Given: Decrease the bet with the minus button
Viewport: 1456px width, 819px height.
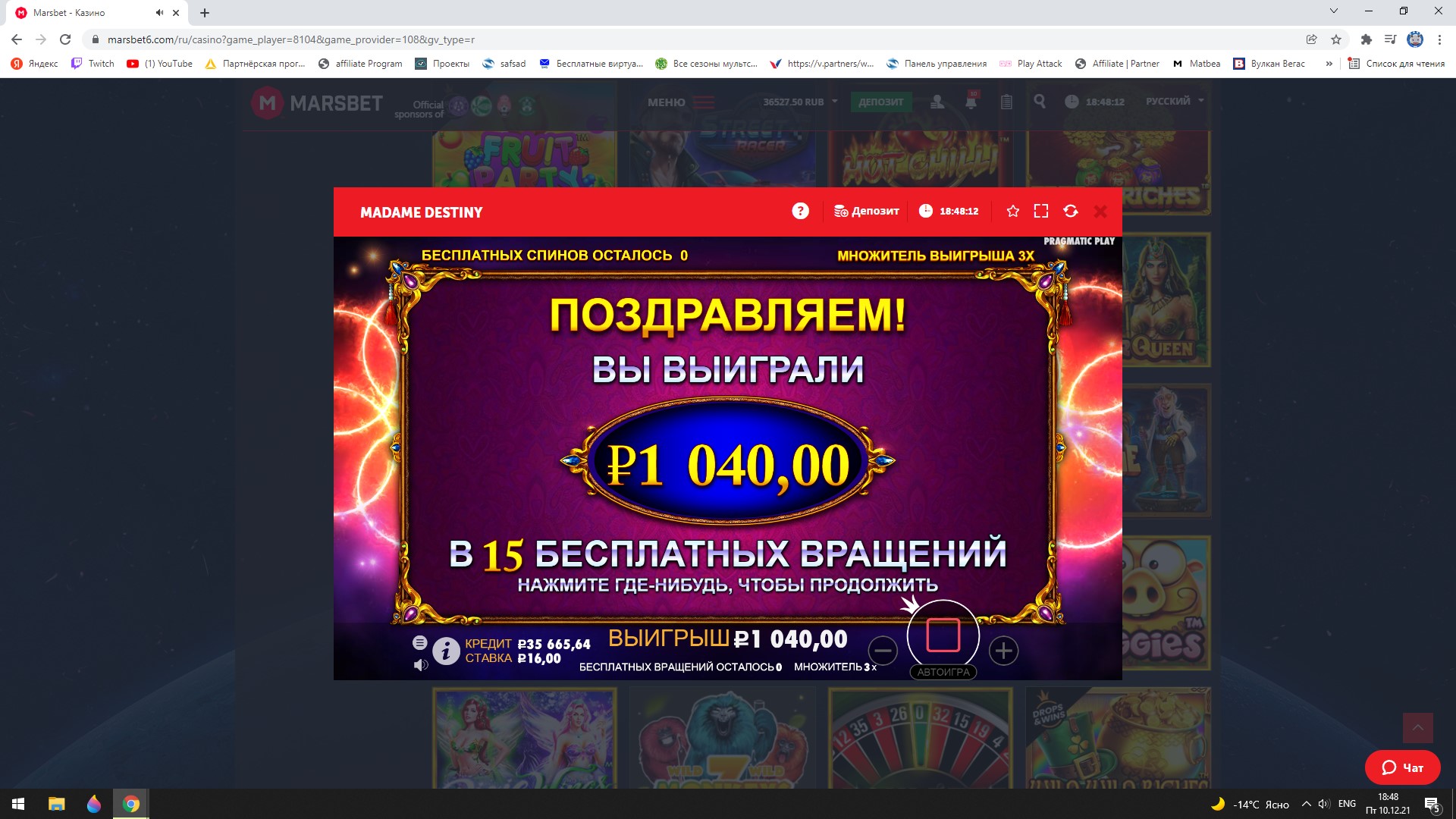Looking at the screenshot, I should point(883,651).
